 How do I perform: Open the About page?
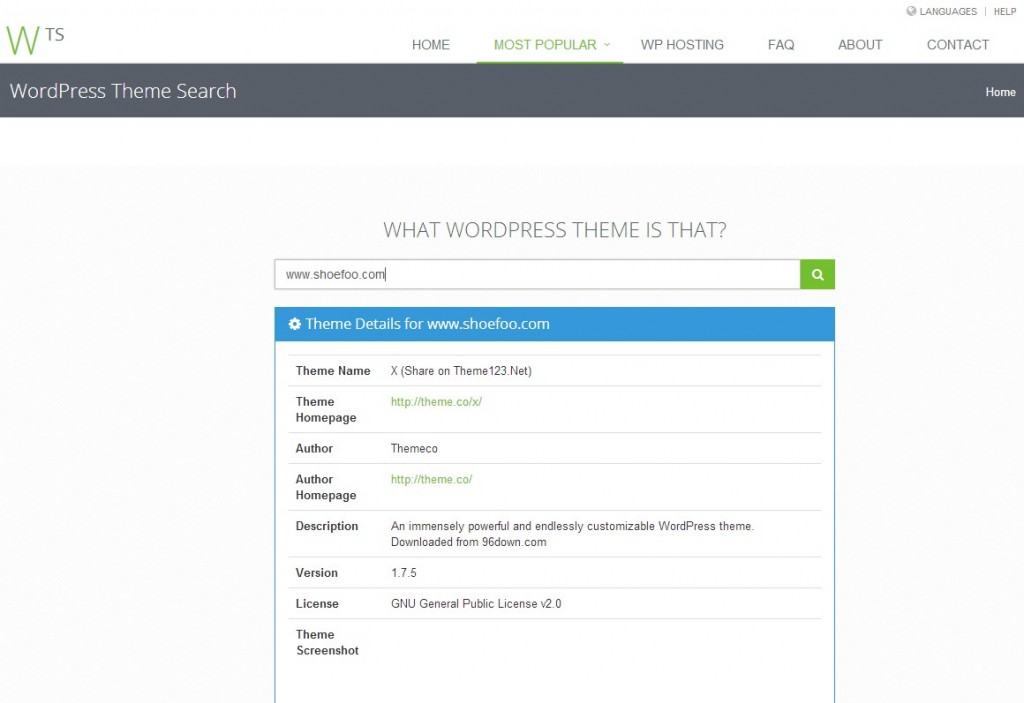tap(859, 44)
